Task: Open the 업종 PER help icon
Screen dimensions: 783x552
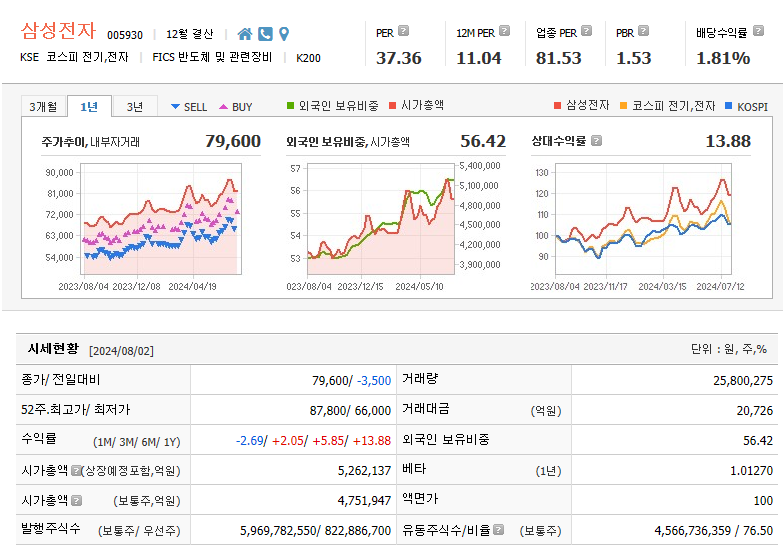Action: point(587,31)
